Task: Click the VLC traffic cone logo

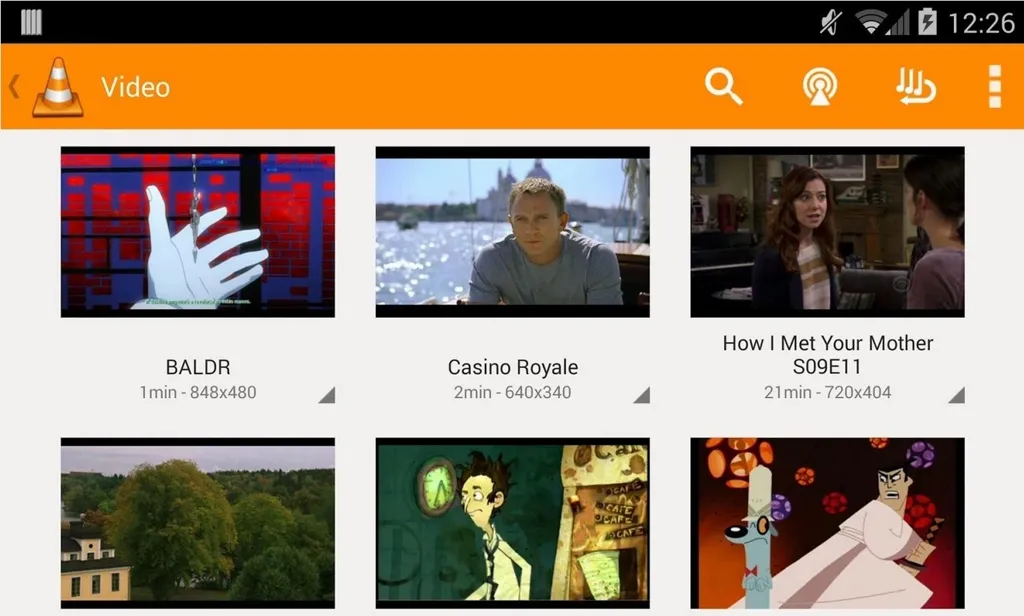Action: click(x=58, y=87)
